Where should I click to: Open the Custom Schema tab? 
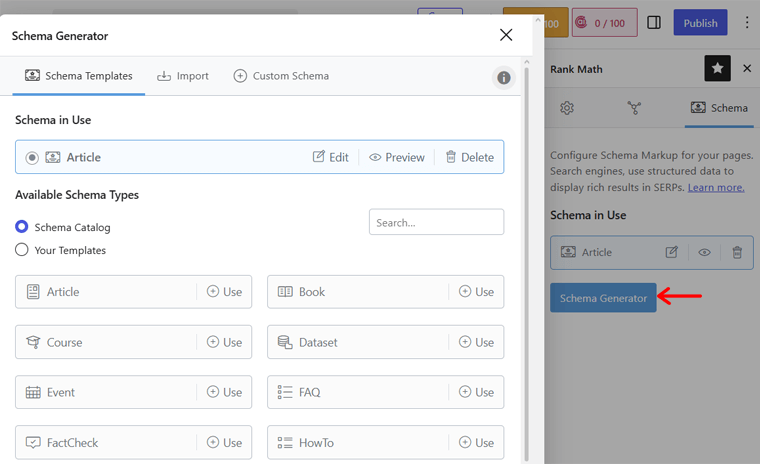click(x=281, y=76)
